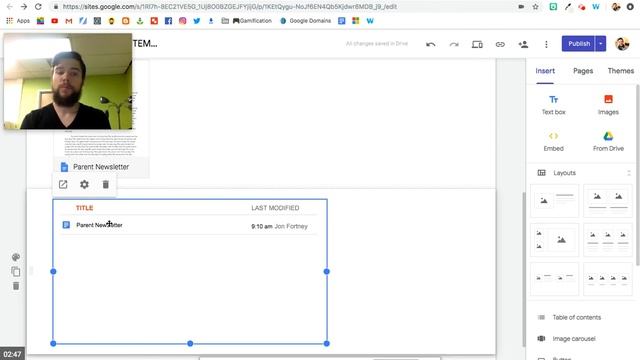Viewport: 640px width, 360px height.
Task: Copy published site link icon
Action: coord(500,44)
